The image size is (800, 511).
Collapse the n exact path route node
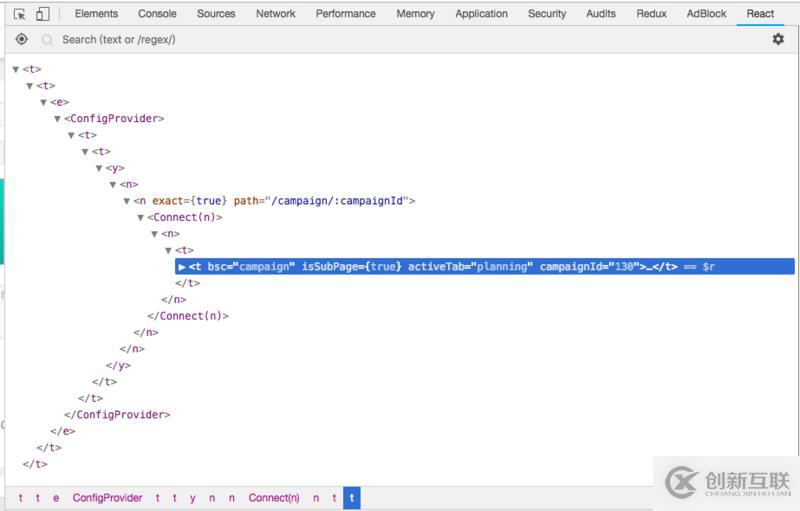pyautogui.click(x=127, y=201)
